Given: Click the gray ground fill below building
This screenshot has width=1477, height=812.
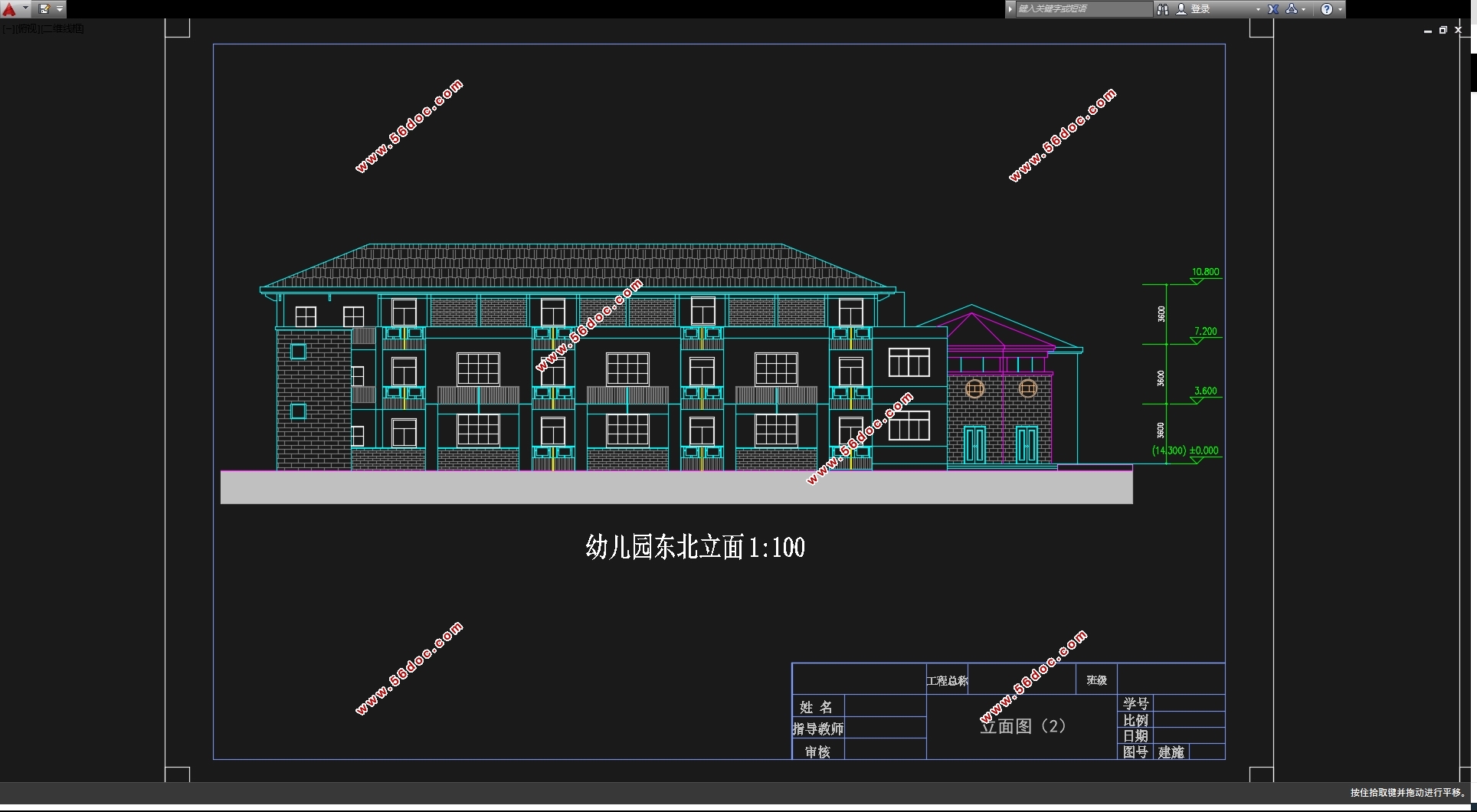Looking at the screenshot, I should tap(676, 487).
